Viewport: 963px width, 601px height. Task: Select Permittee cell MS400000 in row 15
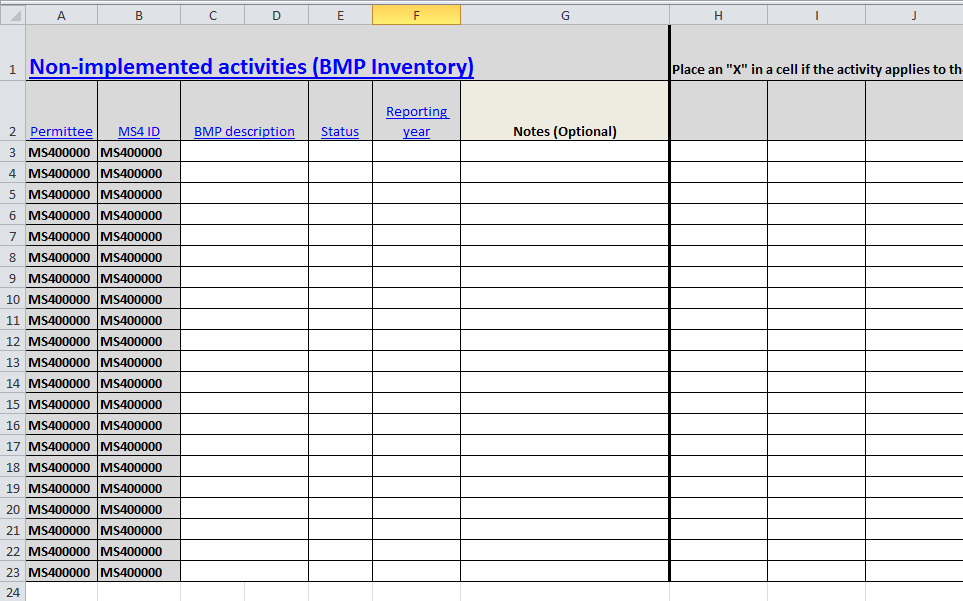coord(61,404)
